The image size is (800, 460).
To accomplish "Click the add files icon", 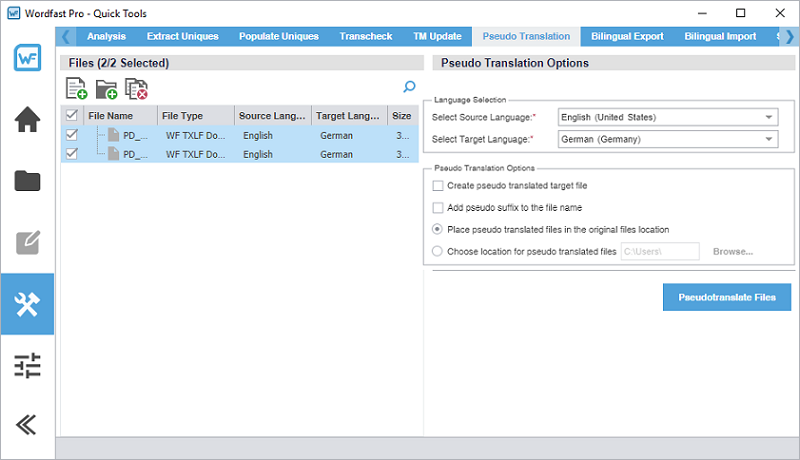I will 76,89.
